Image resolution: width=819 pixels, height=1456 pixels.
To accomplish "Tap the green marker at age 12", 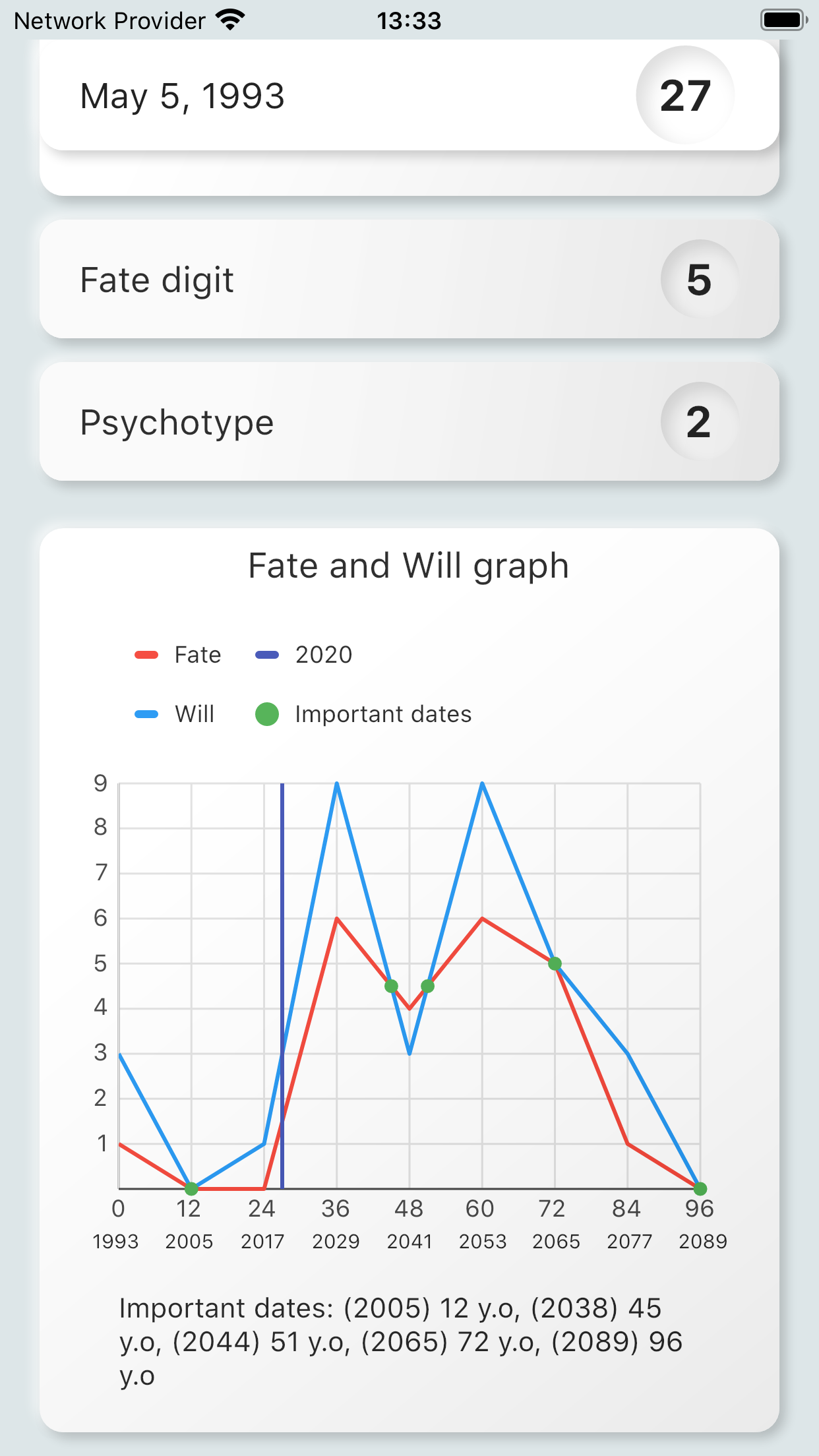I will coord(191,1188).
